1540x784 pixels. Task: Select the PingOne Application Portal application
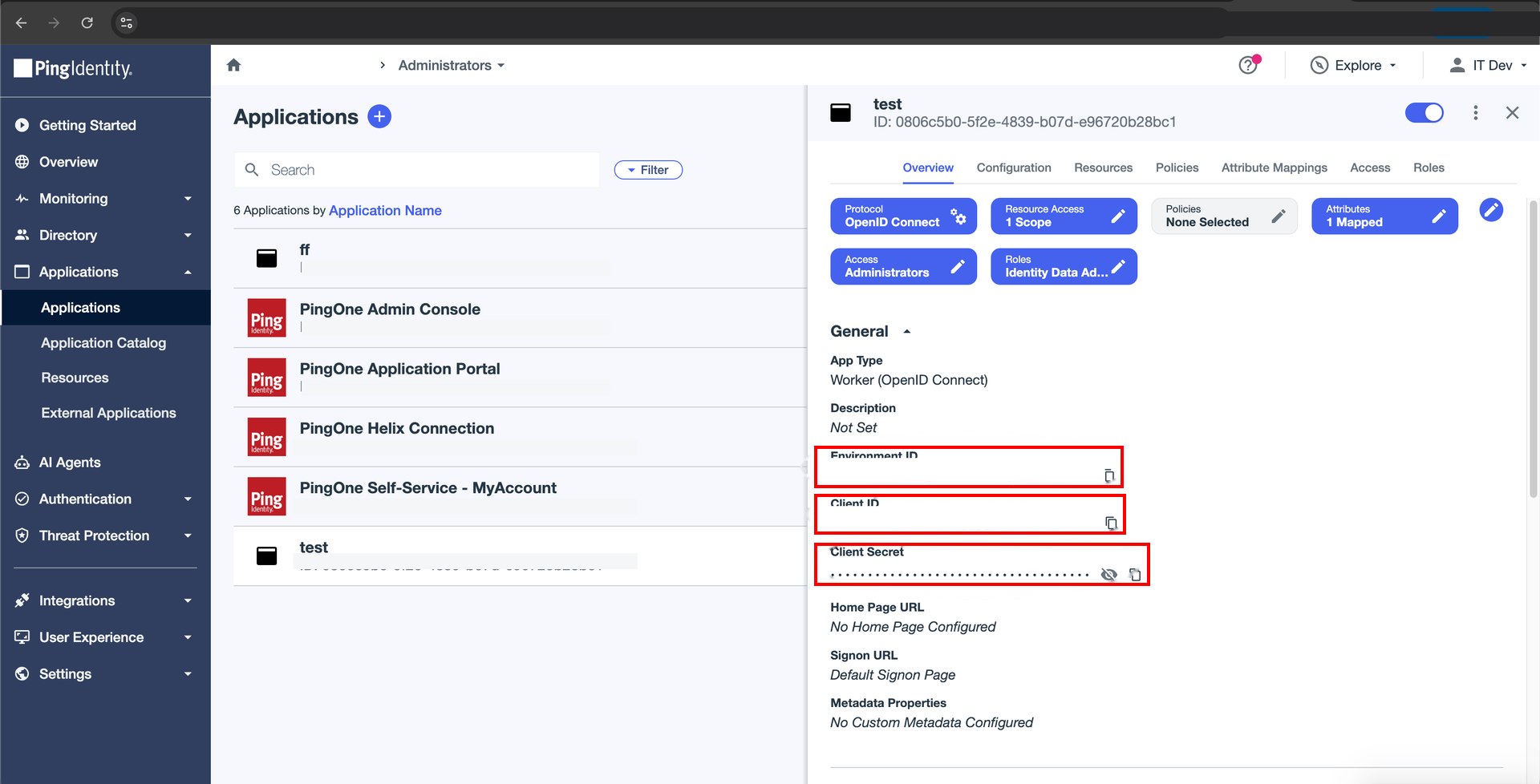[x=520, y=378]
